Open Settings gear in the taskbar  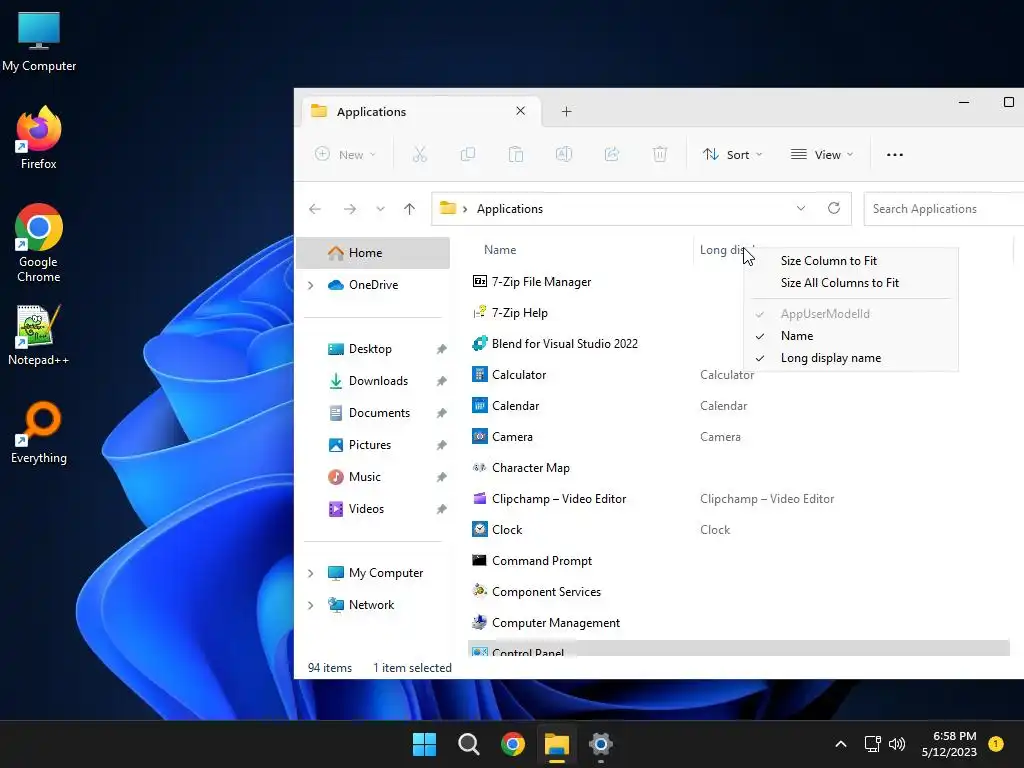600,744
